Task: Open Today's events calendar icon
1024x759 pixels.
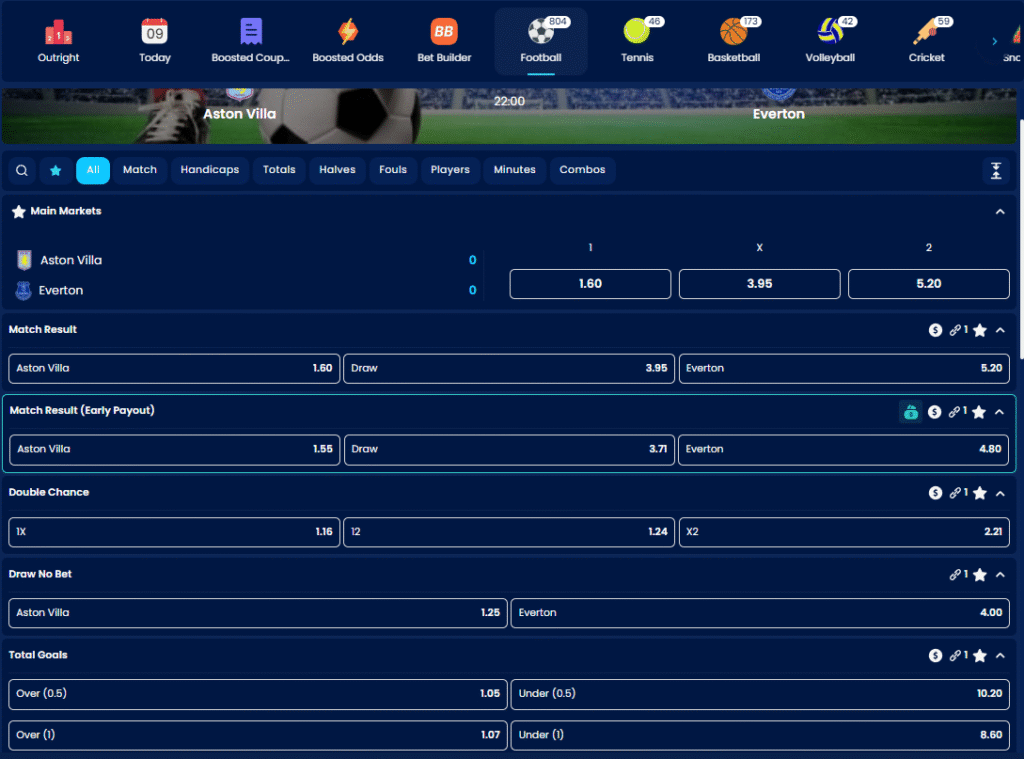Action: click(154, 33)
